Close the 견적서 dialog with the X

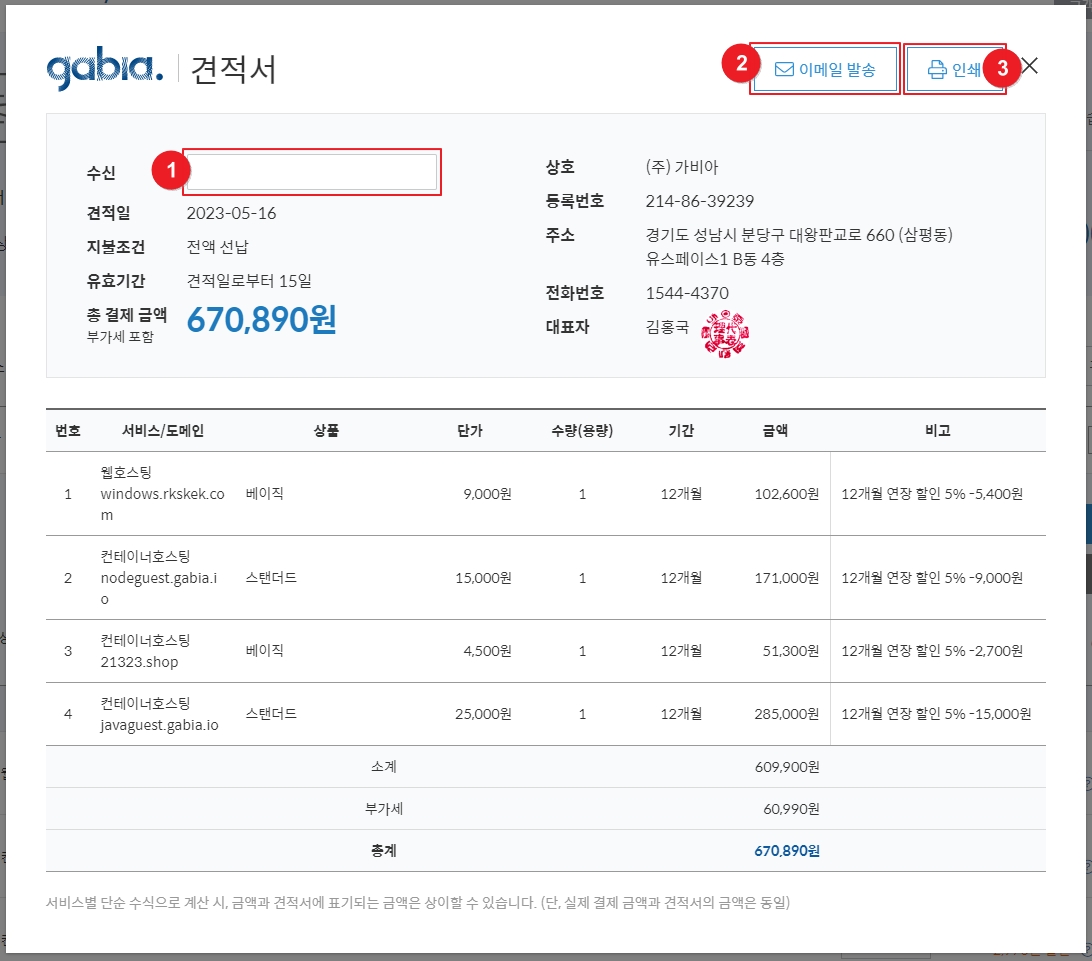[1030, 66]
